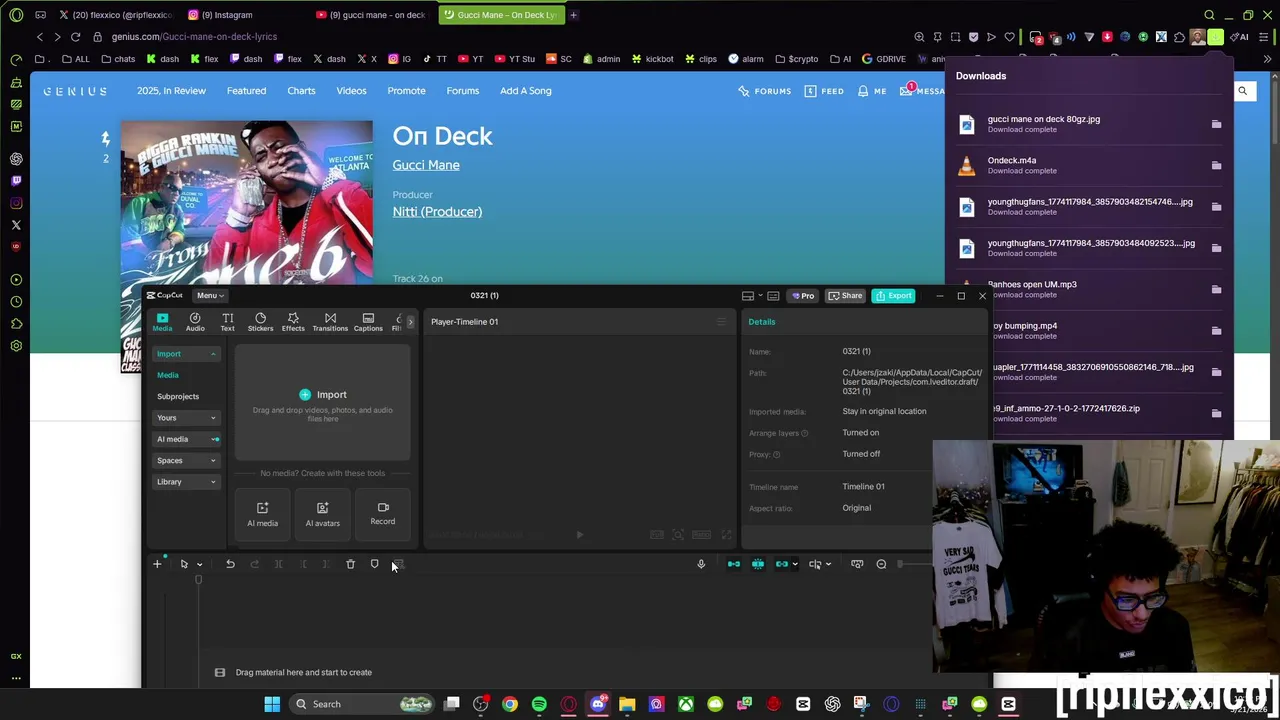The height and width of the screenshot is (720, 1280).
Task: Expand the AI media section
Action: click(186, 439)
